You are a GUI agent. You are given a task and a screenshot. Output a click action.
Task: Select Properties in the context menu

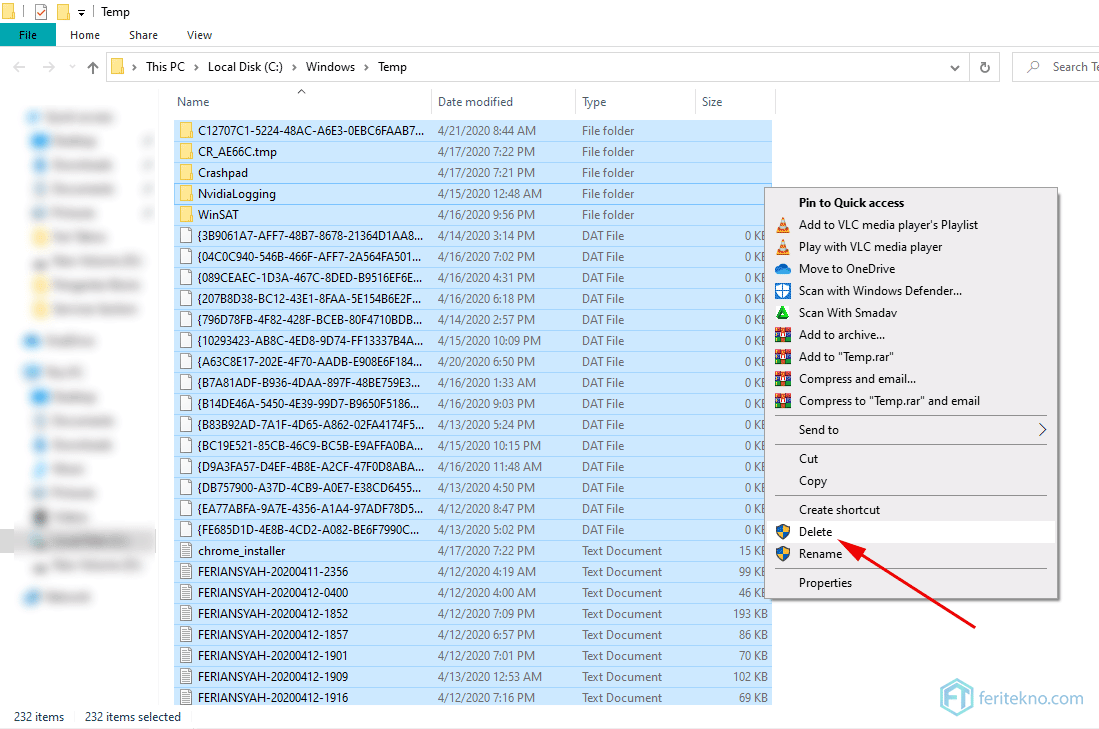pos(911,583)
